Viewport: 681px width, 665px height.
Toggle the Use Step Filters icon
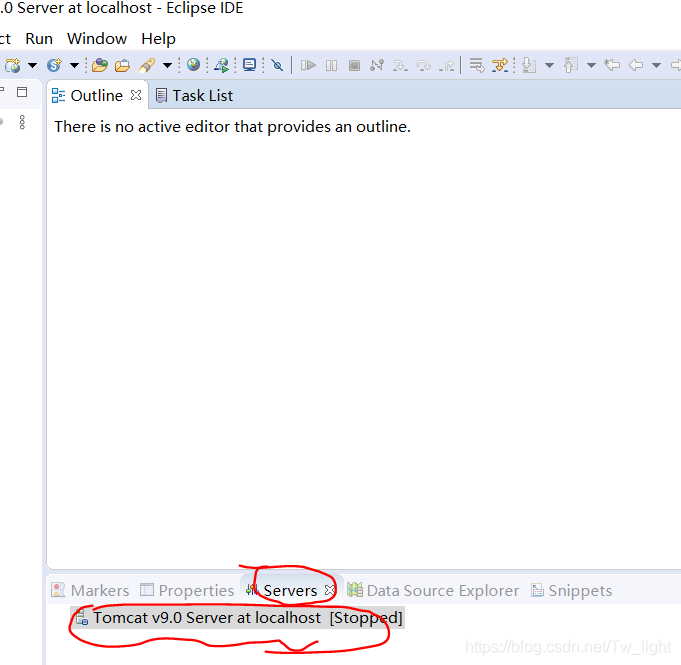[x=500, y=66]
